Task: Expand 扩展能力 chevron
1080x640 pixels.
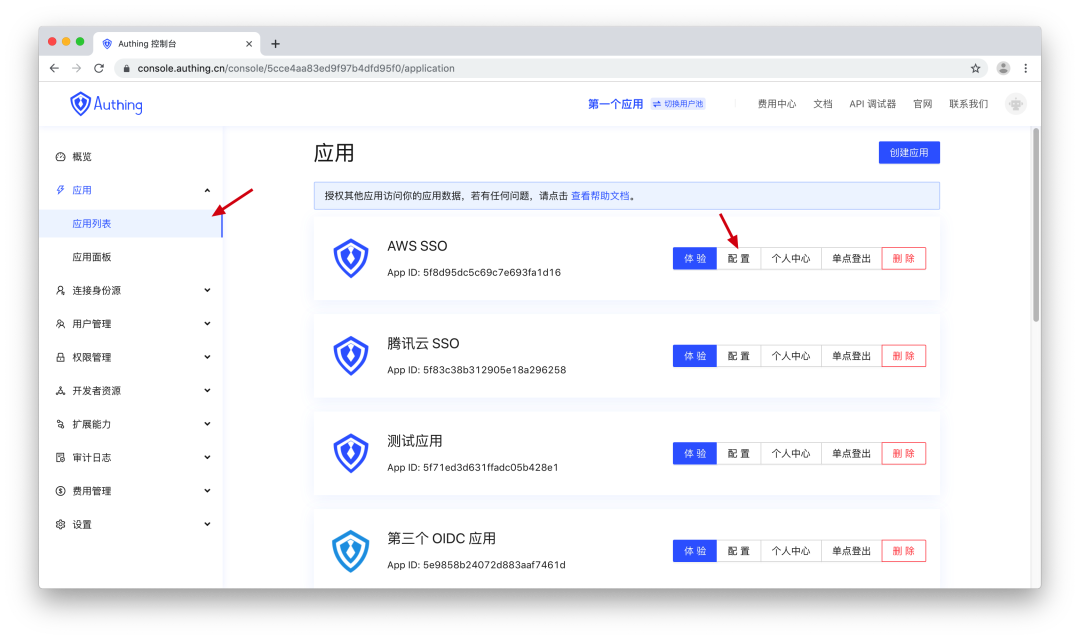Action: point(207,424)
